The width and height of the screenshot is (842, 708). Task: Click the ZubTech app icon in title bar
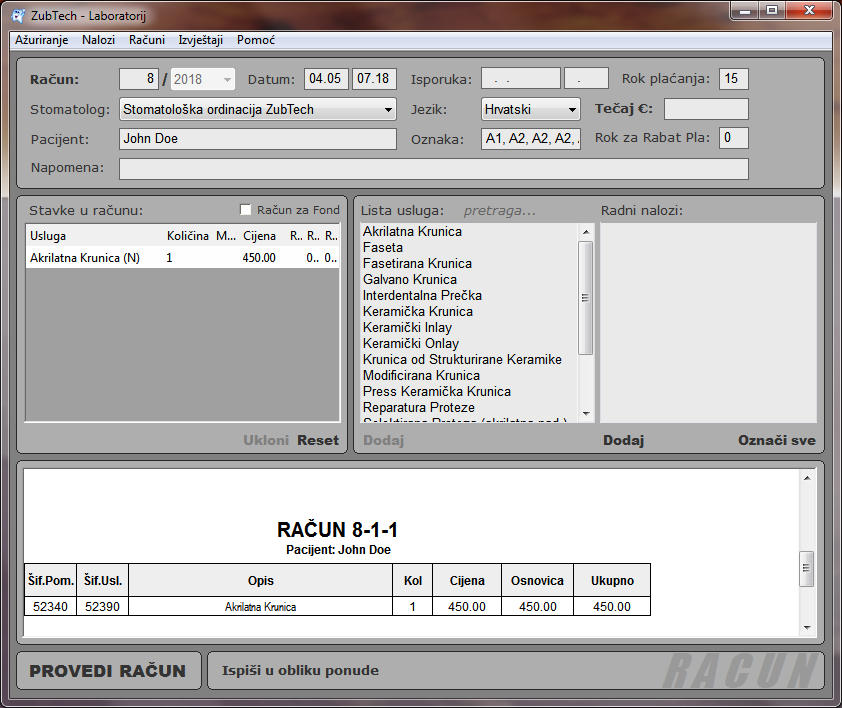(x=18, y=15)
